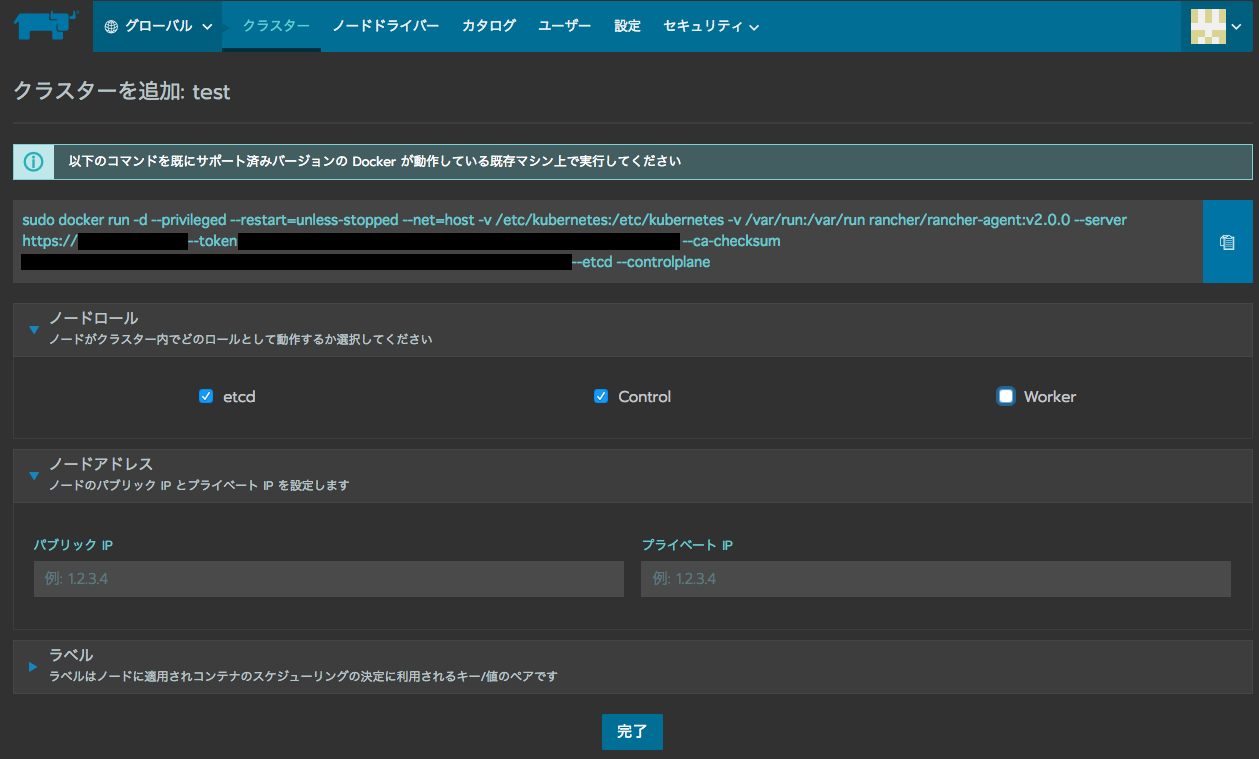Copy the docker command to clipboard
This screenshot has width=1259, height=759.
(1227, 242)
